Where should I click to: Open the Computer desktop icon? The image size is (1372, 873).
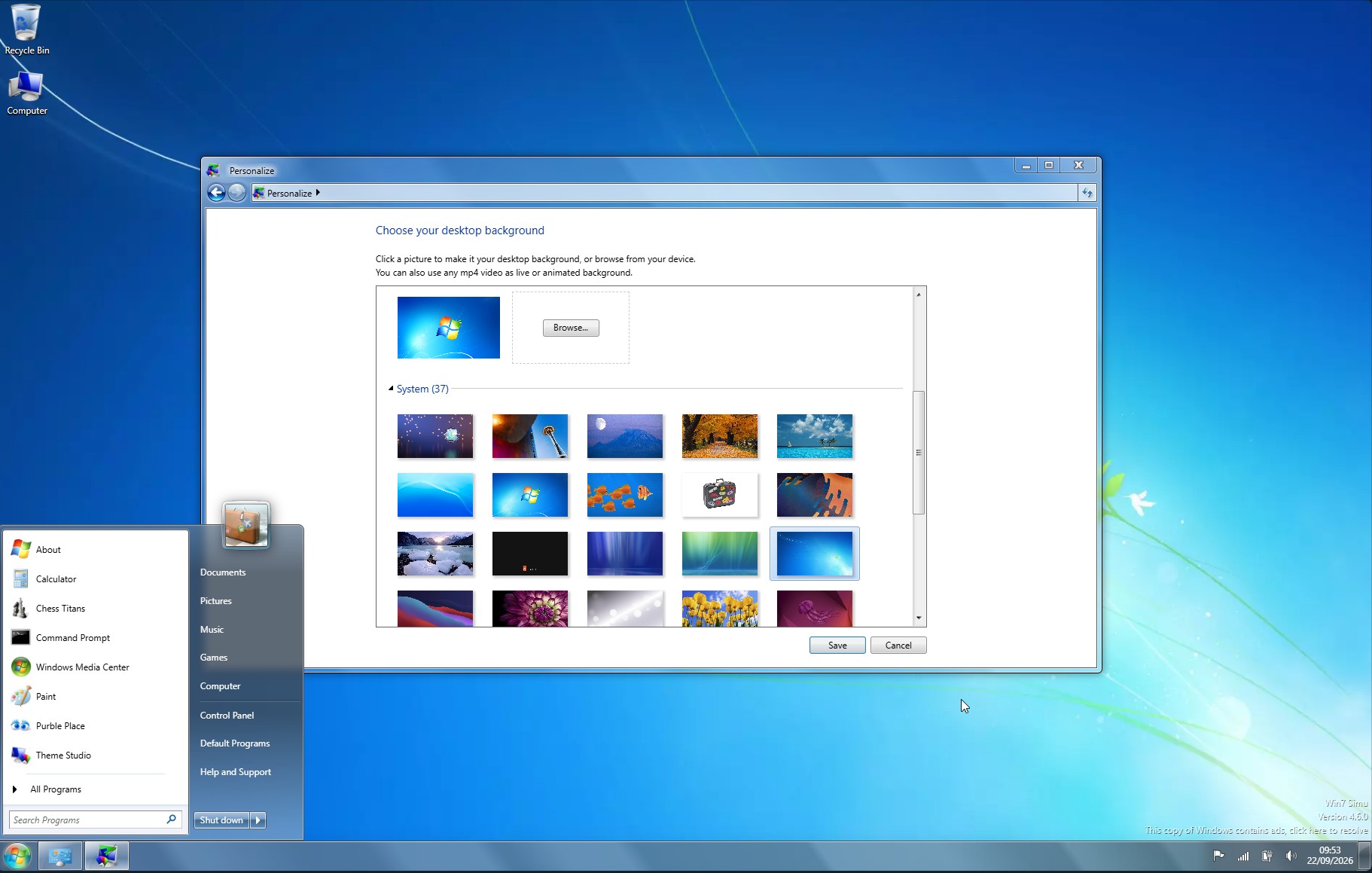26,93
